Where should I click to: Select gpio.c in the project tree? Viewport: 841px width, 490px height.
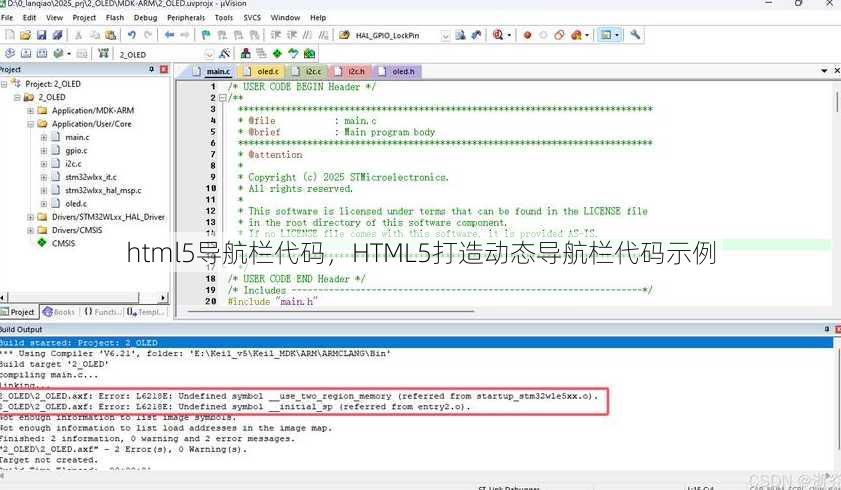(76, 151)
